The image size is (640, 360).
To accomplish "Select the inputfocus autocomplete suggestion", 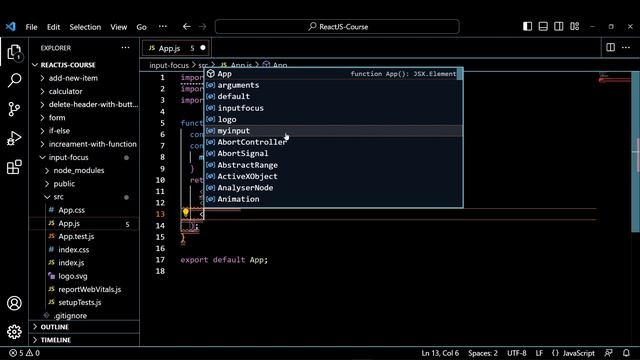I will coord(333,108).
